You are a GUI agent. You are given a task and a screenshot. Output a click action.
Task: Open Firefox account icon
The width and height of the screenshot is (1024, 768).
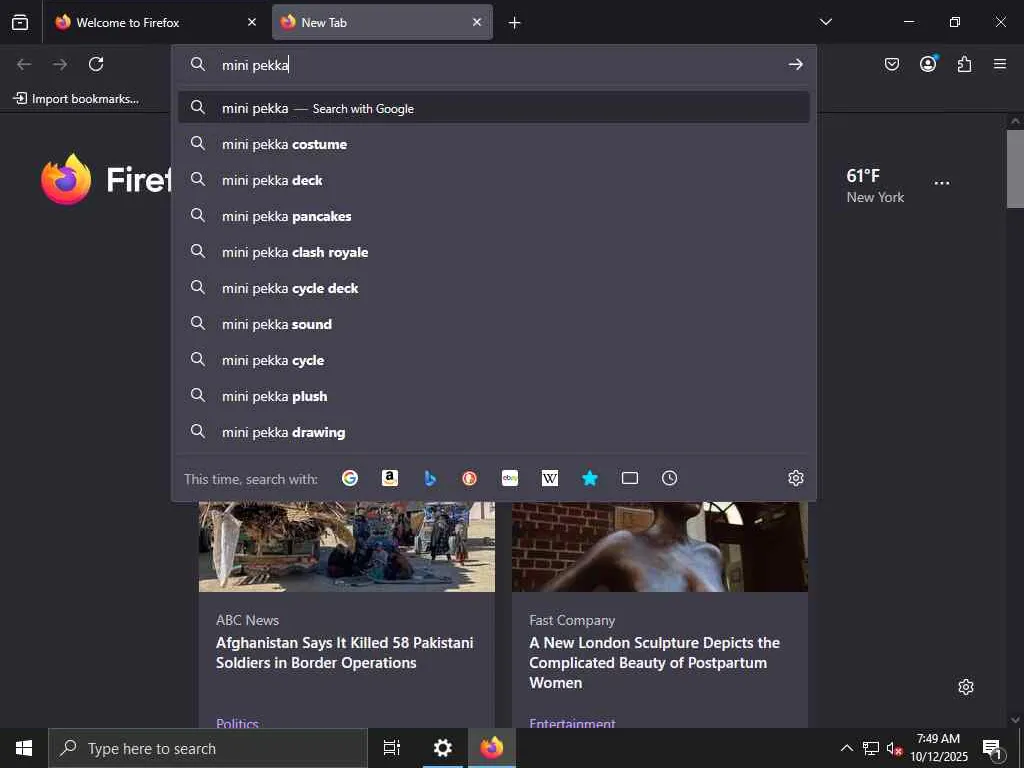point(928,63)
